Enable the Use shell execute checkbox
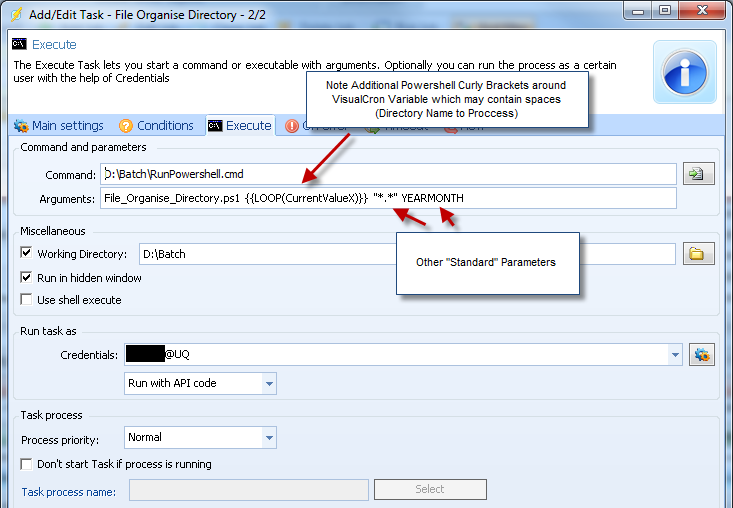The width and height of the screenshot is (733, 508). [27, 300]
